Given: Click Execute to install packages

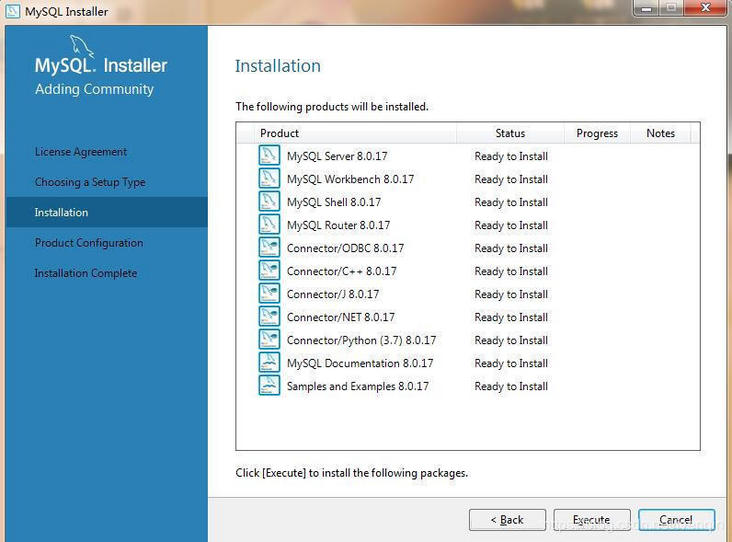Looking at the screenshot, I should point(591,520).
